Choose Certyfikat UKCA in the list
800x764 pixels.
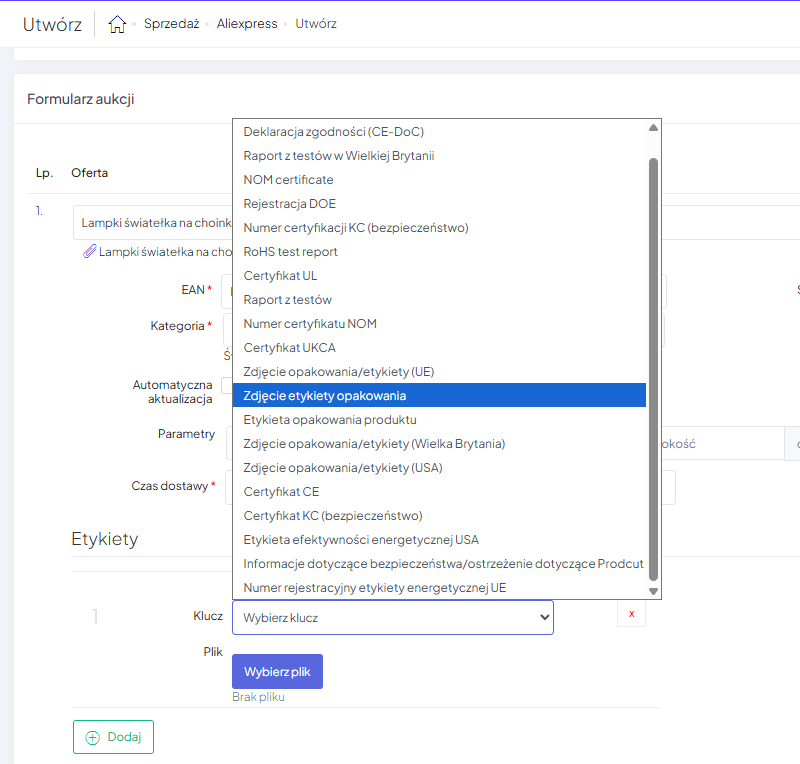tap(290, 348)
